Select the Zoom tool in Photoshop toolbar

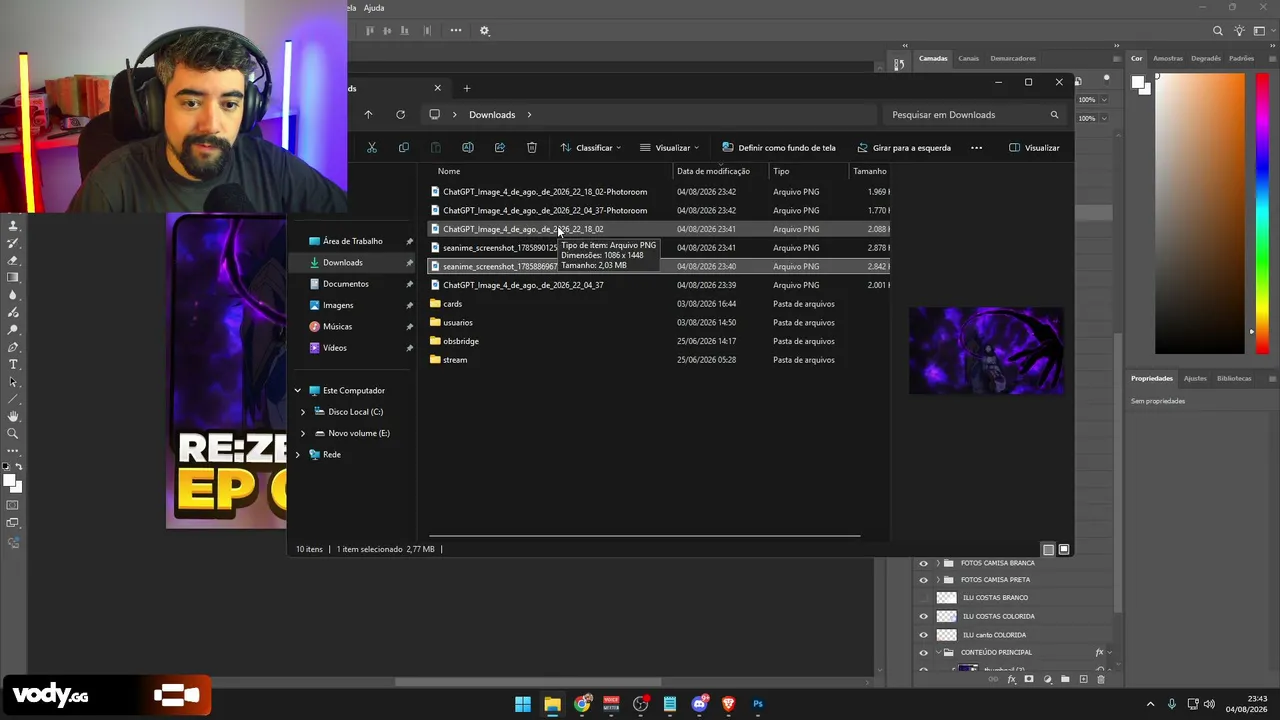click(x=13, y=433)
